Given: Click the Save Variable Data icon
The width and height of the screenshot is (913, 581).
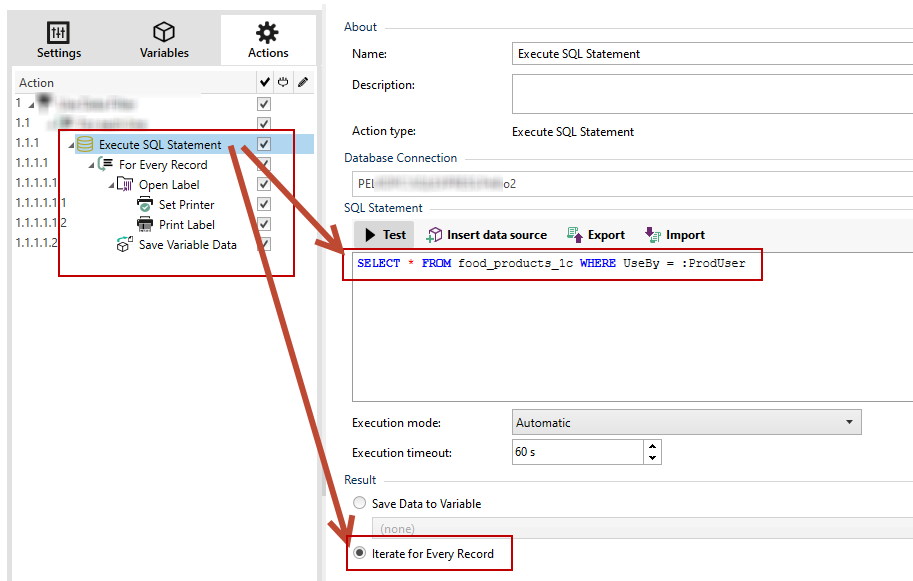Looking at the screenshot, I should [125, 244].
